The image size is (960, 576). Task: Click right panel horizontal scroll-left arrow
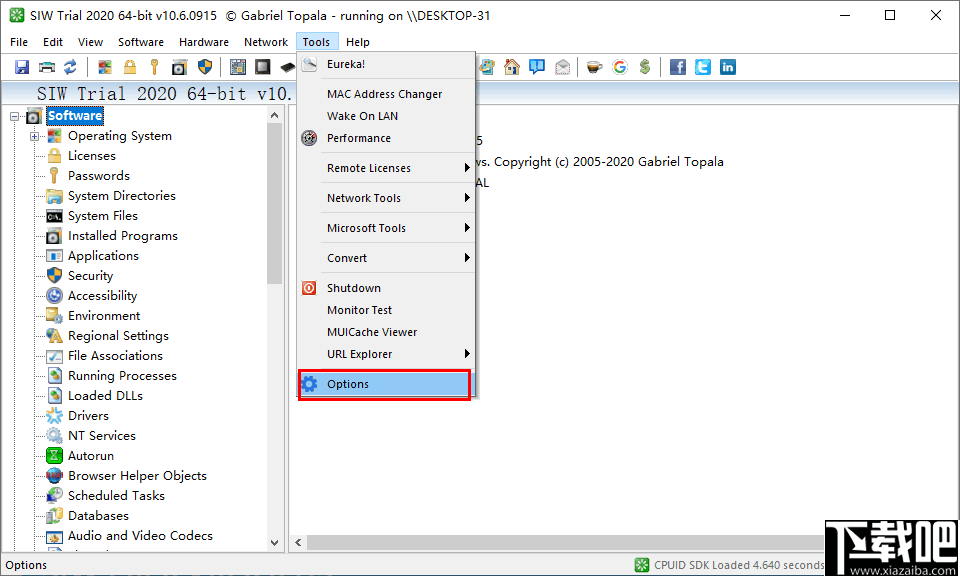[298, 542]
